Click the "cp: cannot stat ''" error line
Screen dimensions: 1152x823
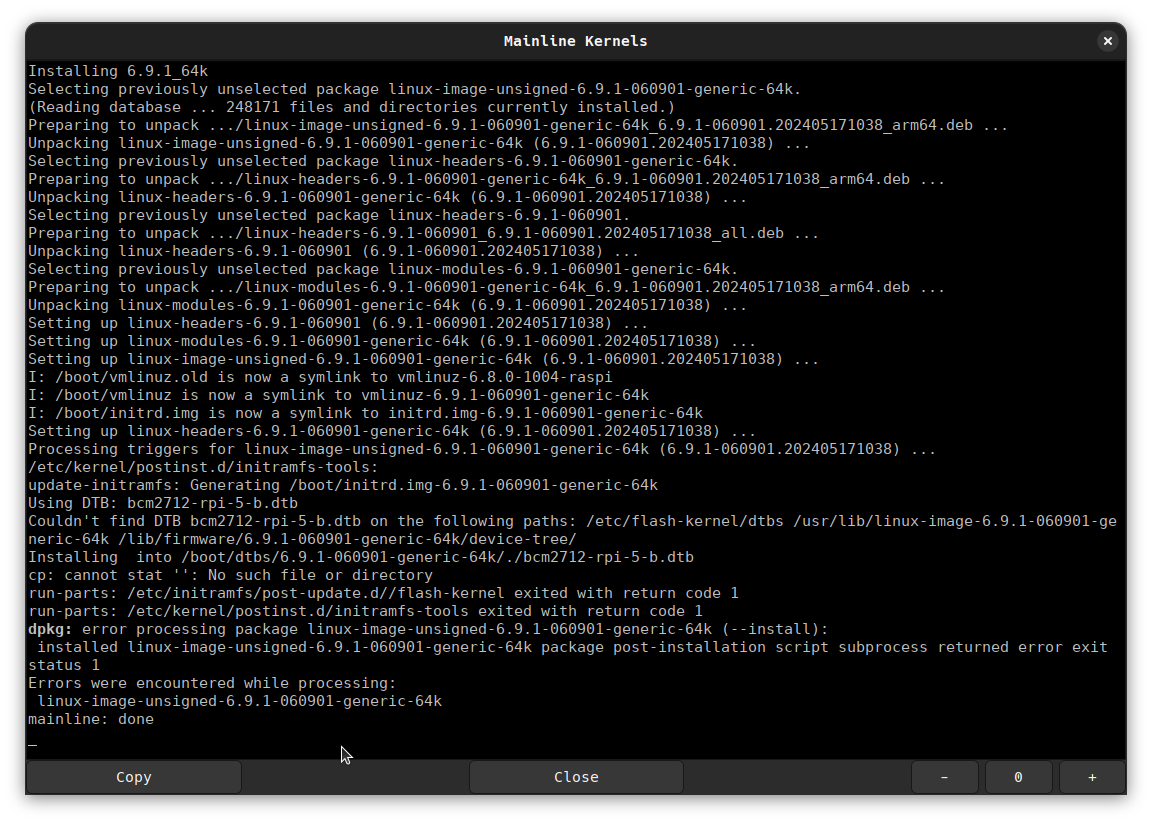pos(231,575)
